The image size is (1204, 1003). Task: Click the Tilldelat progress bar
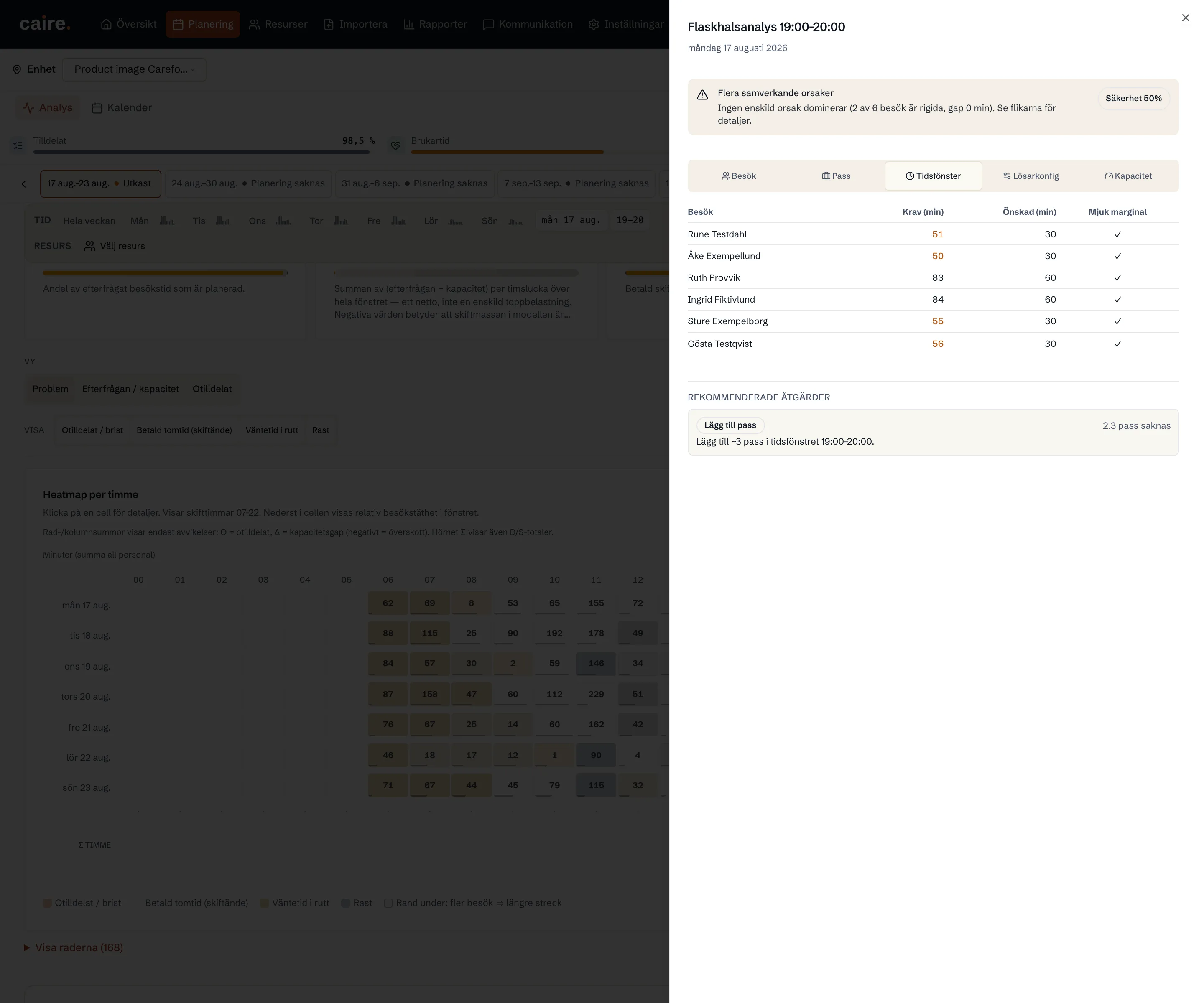click(201, 152)
